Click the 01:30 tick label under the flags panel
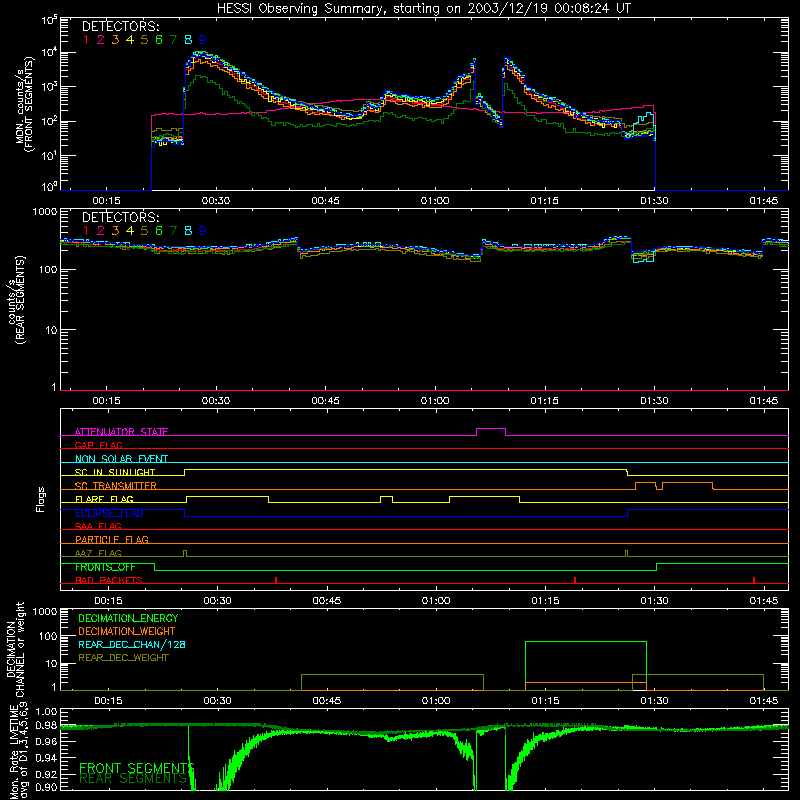 [x=655, y=601]
